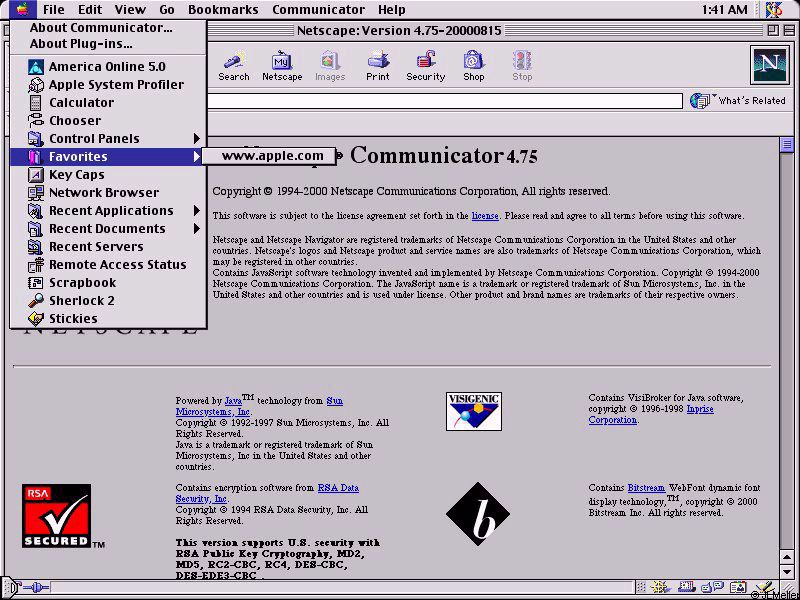800x600 pixels.
Task: Click the component bar grip handle
Action: [x=642, y=587]
